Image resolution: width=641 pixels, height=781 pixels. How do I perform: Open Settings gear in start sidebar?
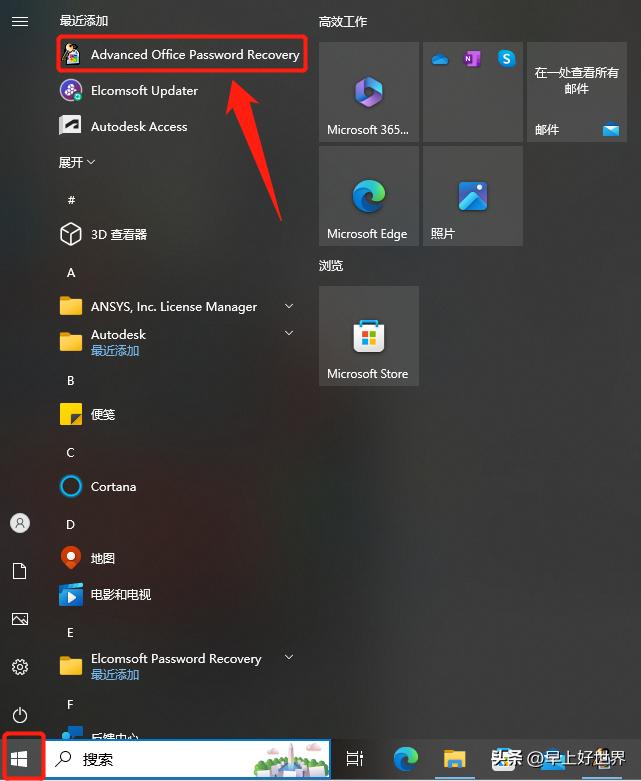point(20,667)
